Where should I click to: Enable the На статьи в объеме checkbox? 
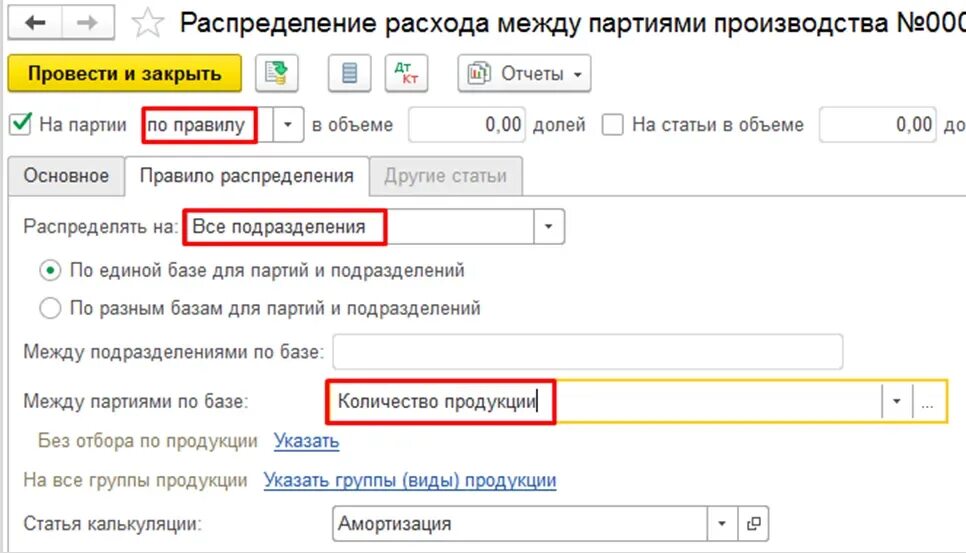click(x=612, y=124)
